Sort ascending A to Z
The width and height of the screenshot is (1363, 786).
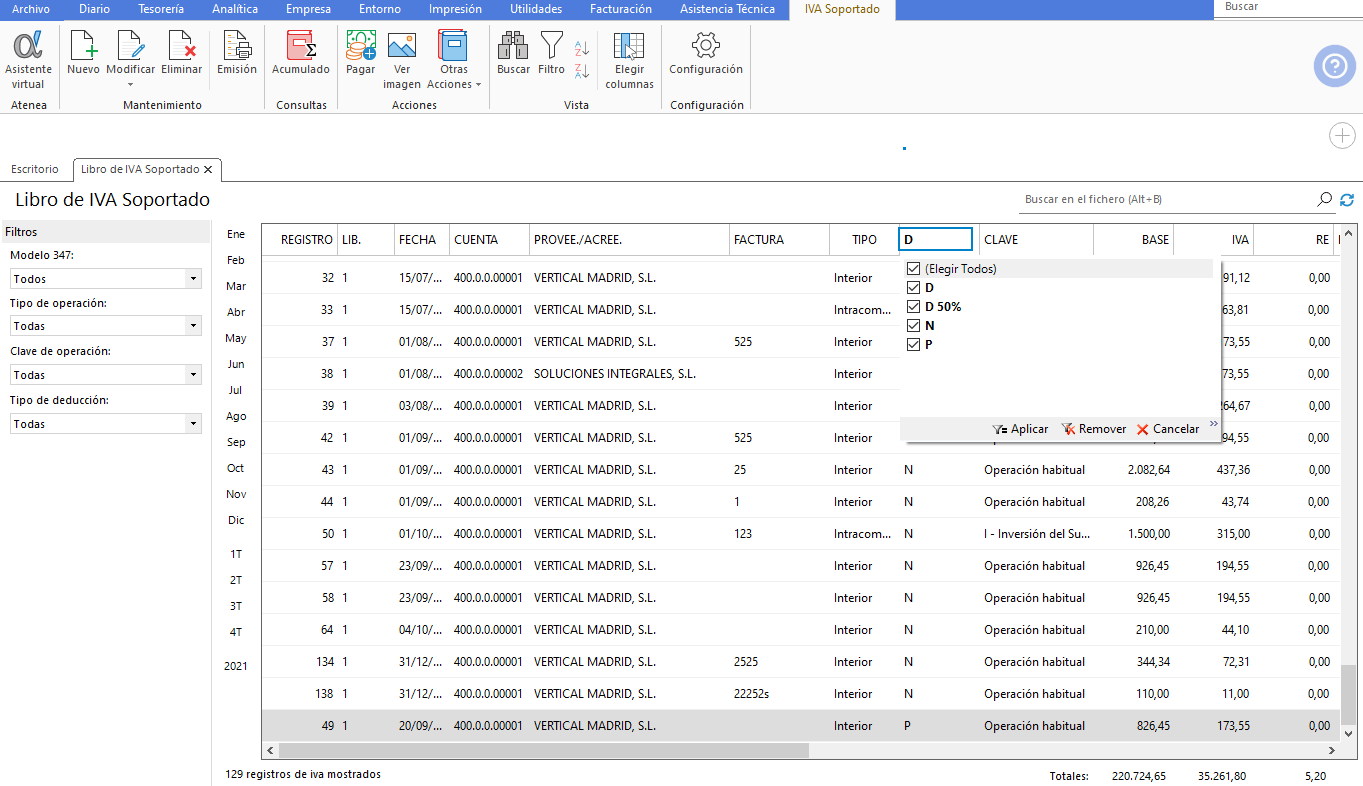point(582,47)
